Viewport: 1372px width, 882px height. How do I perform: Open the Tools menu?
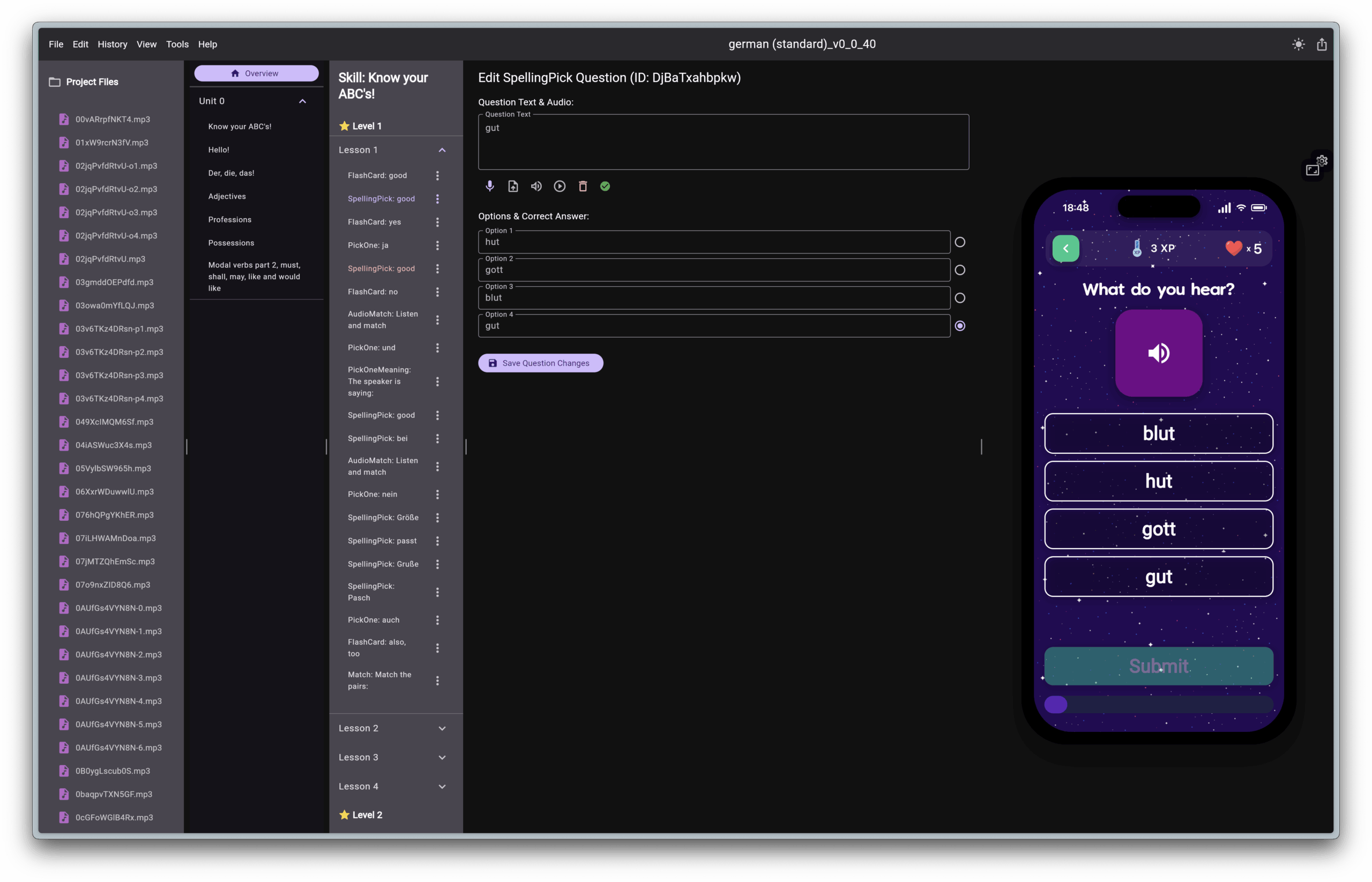[x=177, y=44]
